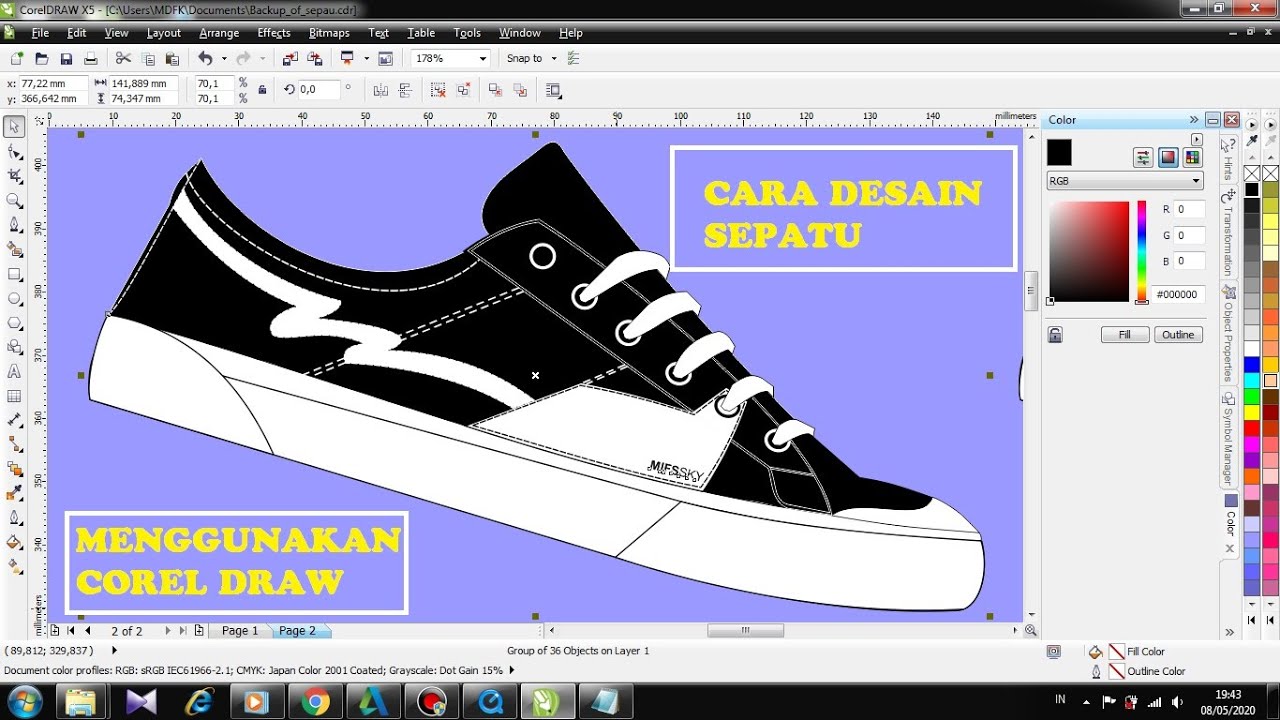Click the Export icon
Screen dimensions: 1280x720
pyautogui.click(x=313, y=59)
